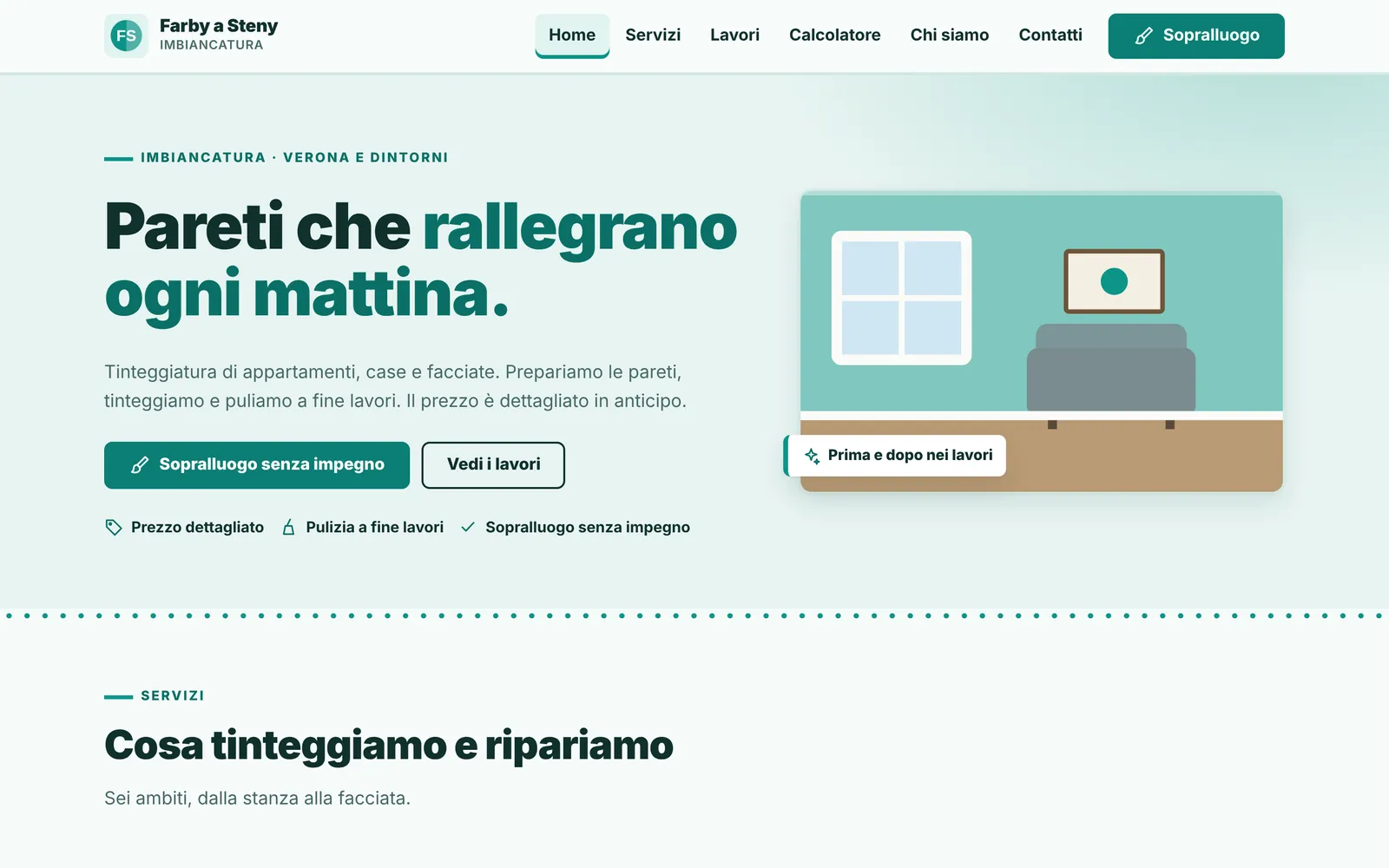
Task: Click the price tag icon beside Prezzo dettagliato
Action: pyautogui.click(x=114, y=528)
